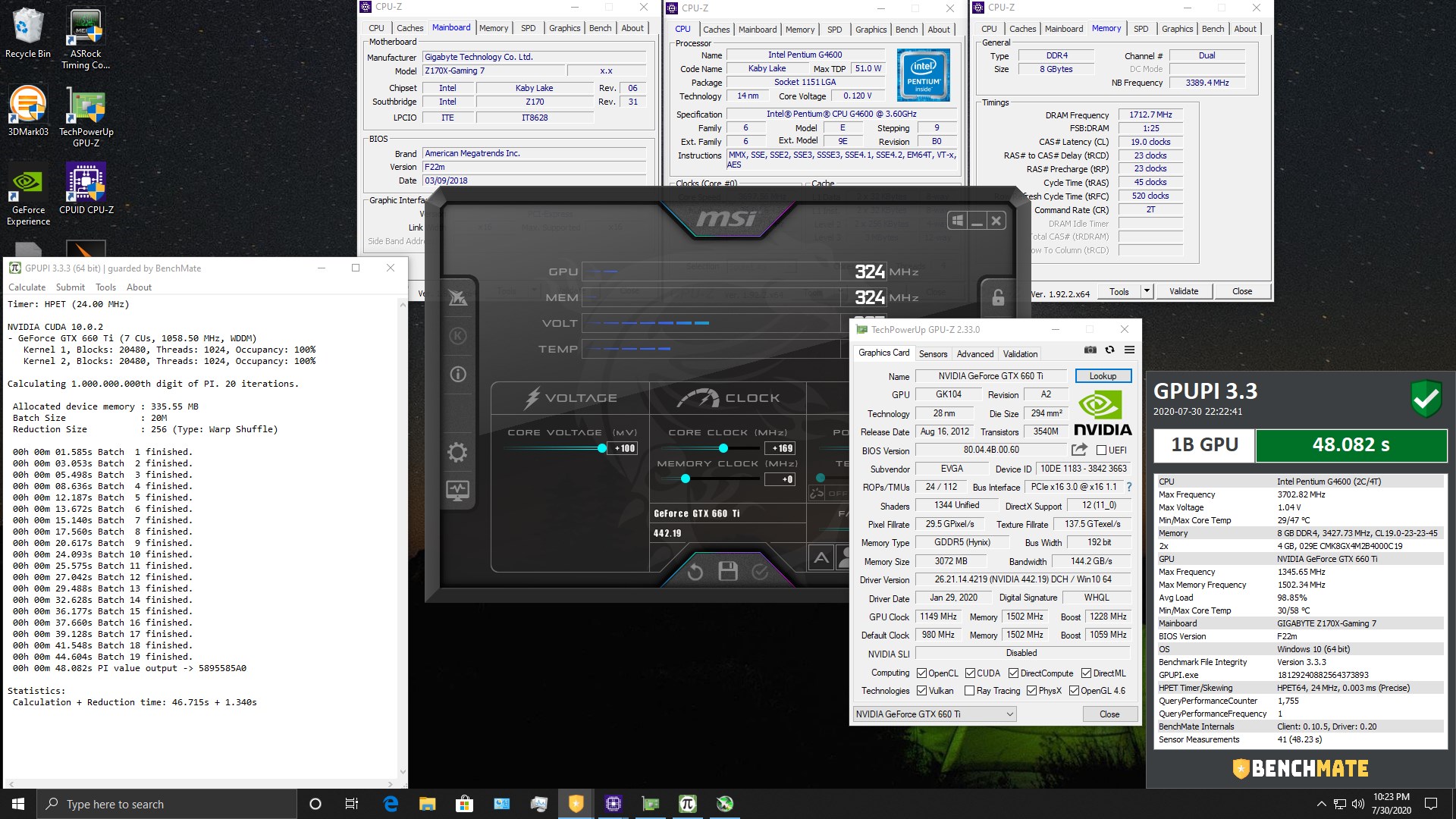Expand the Tools dropdown arrow in CPU-Z Memory window

pos(1147,291)
